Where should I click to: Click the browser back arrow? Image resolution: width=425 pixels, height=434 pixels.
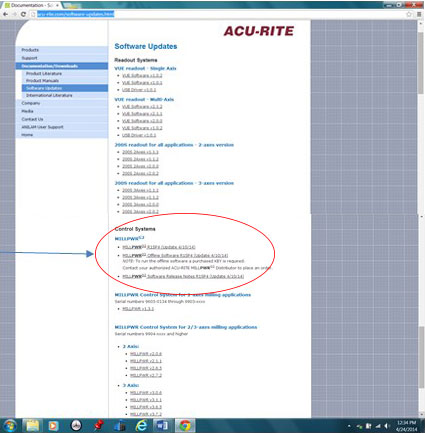pyautogui.click(x=5, y=14)
